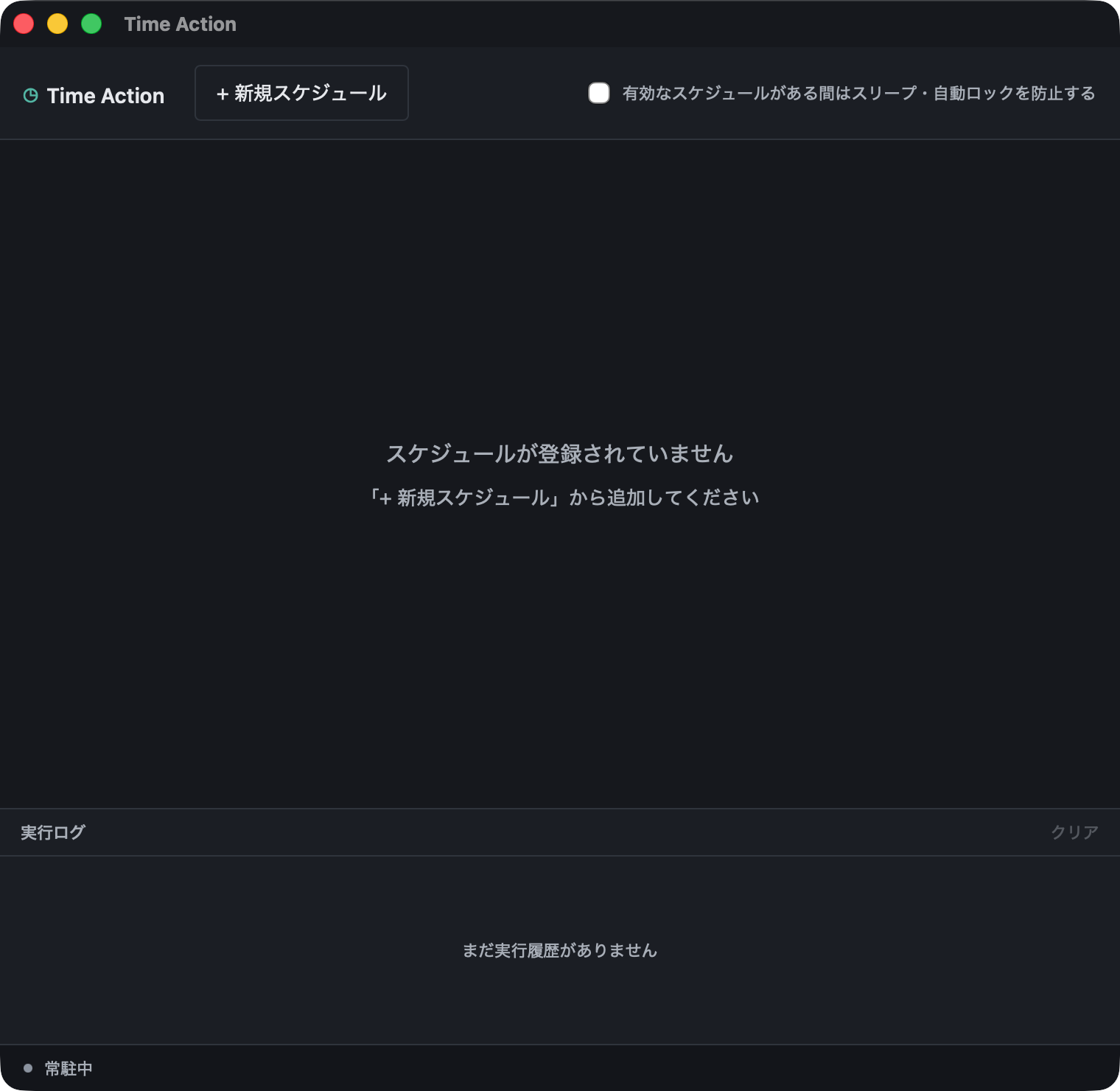Screen dimensions: 1120x1091
Task: Enable the sleep and auto-lock prevention checkbox
Action: [599, 93]
